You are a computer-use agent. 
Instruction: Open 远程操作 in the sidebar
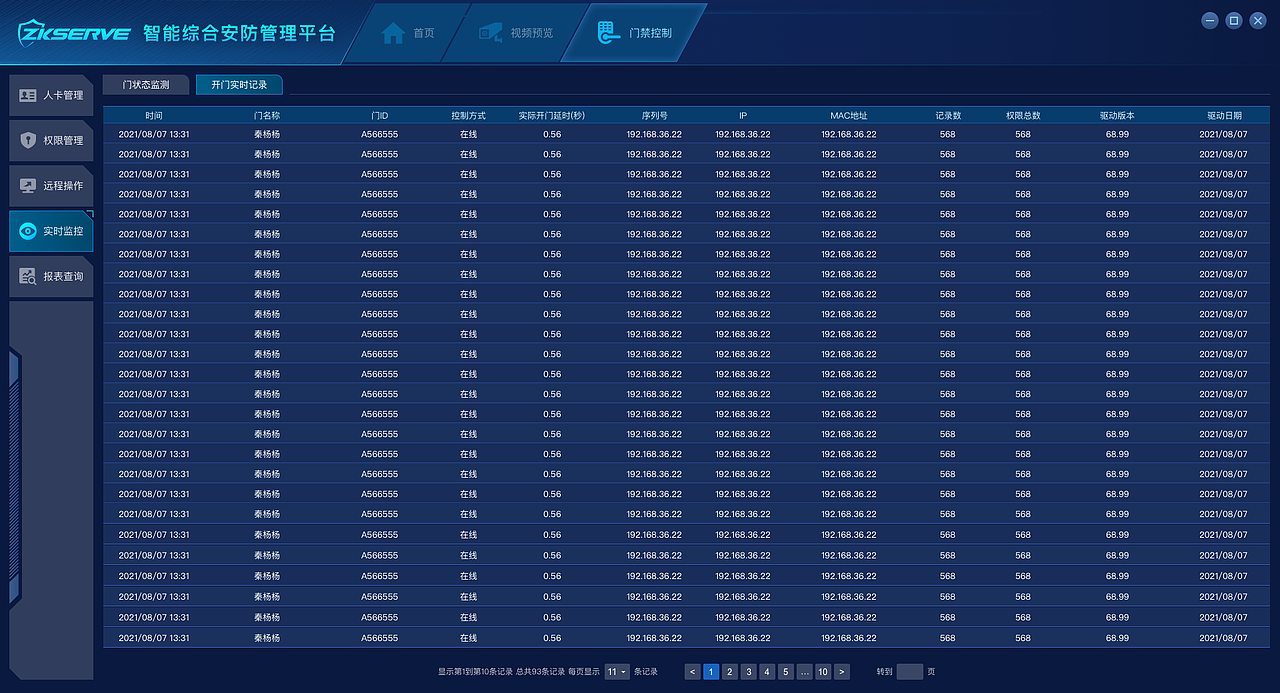[51, 185]
